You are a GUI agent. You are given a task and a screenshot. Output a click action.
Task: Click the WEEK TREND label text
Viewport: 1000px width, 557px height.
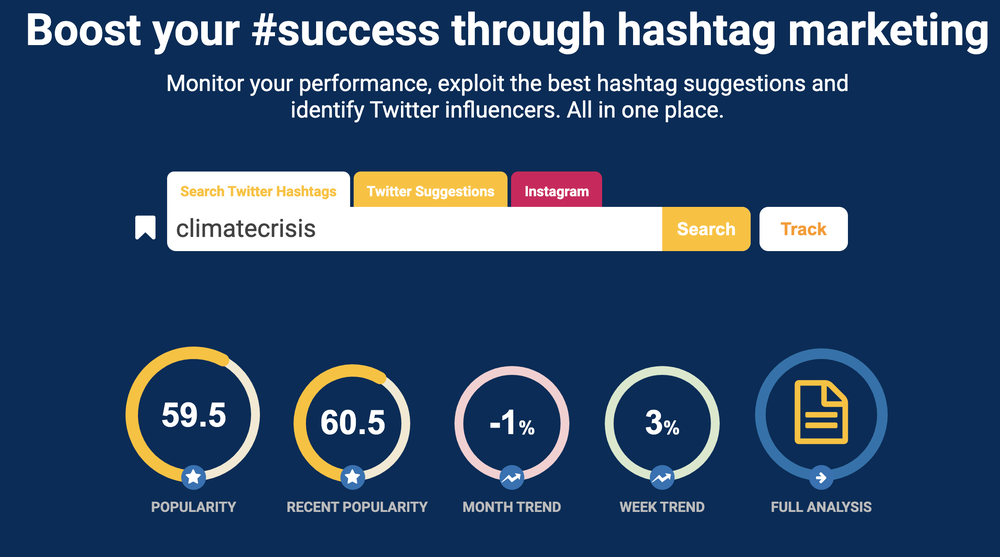[662, 507]
